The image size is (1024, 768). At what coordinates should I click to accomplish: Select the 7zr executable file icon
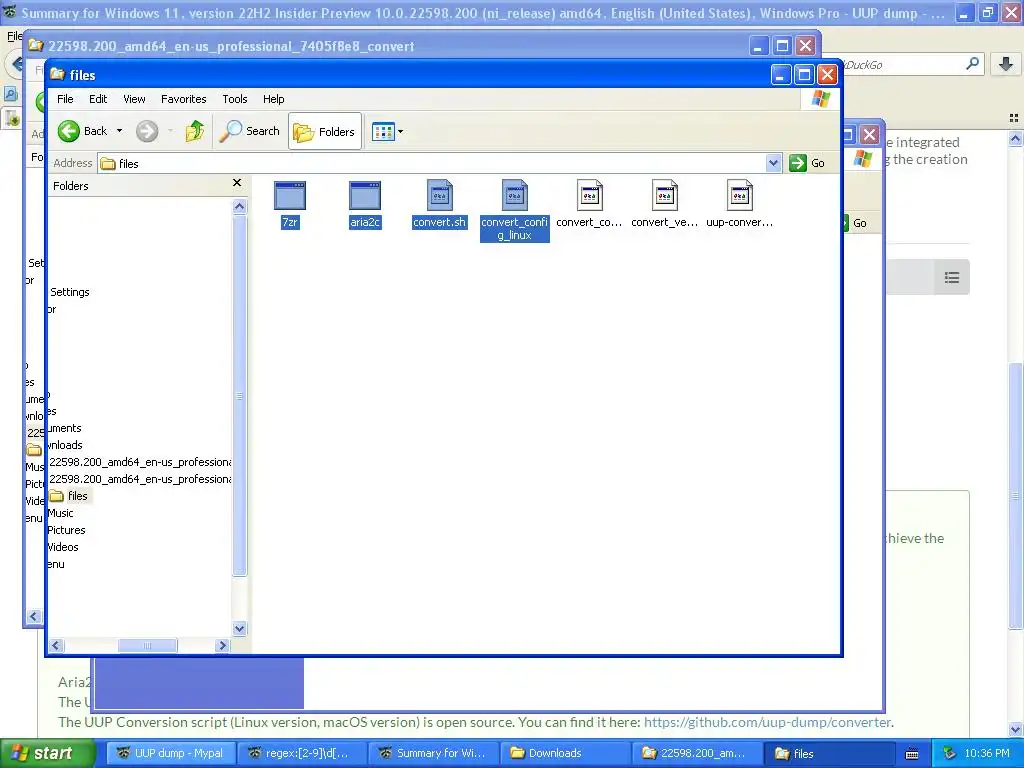pyautogui.click(x=290, y=195)
